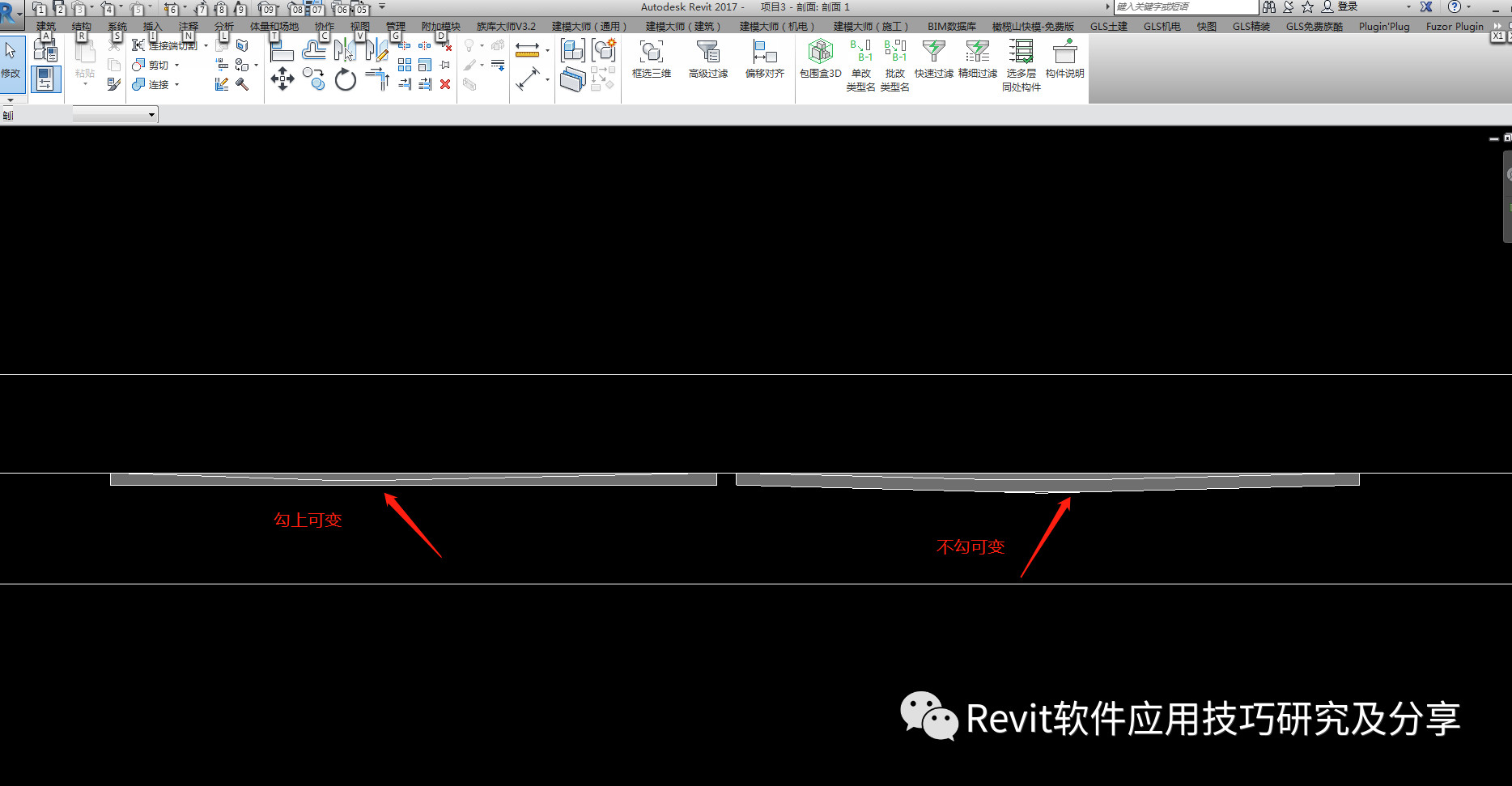Switch to the 视图 view tab
Screen dimensions: 1512x786
pos(360,27)
